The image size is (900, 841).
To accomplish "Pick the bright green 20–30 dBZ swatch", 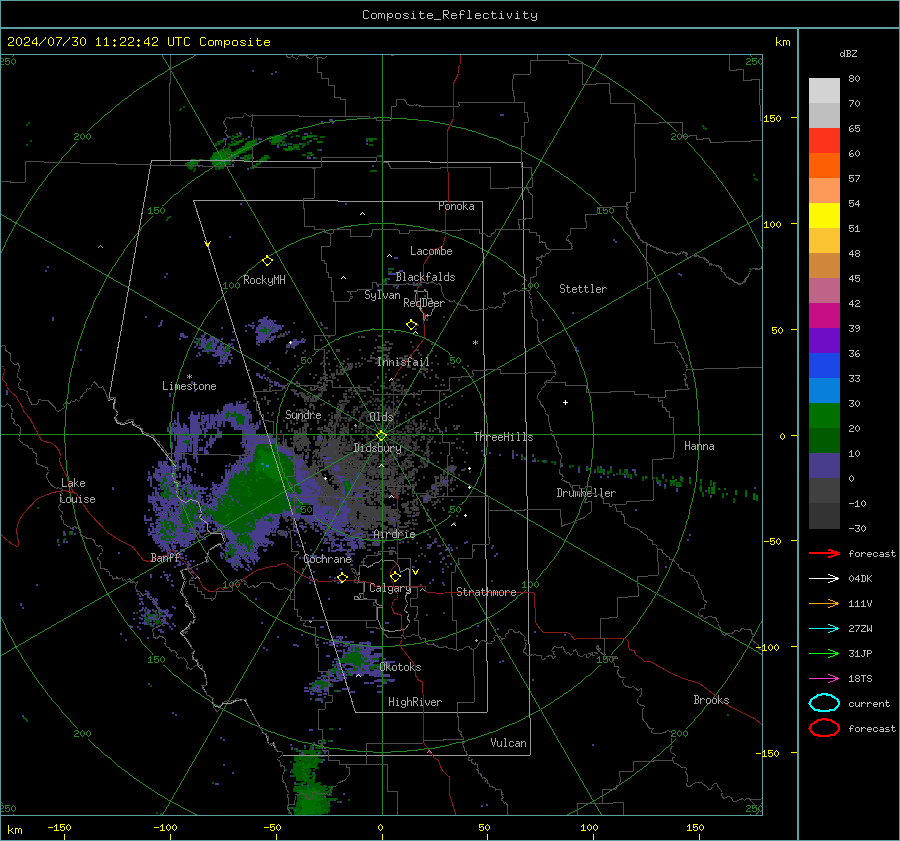I will point(824,416).
